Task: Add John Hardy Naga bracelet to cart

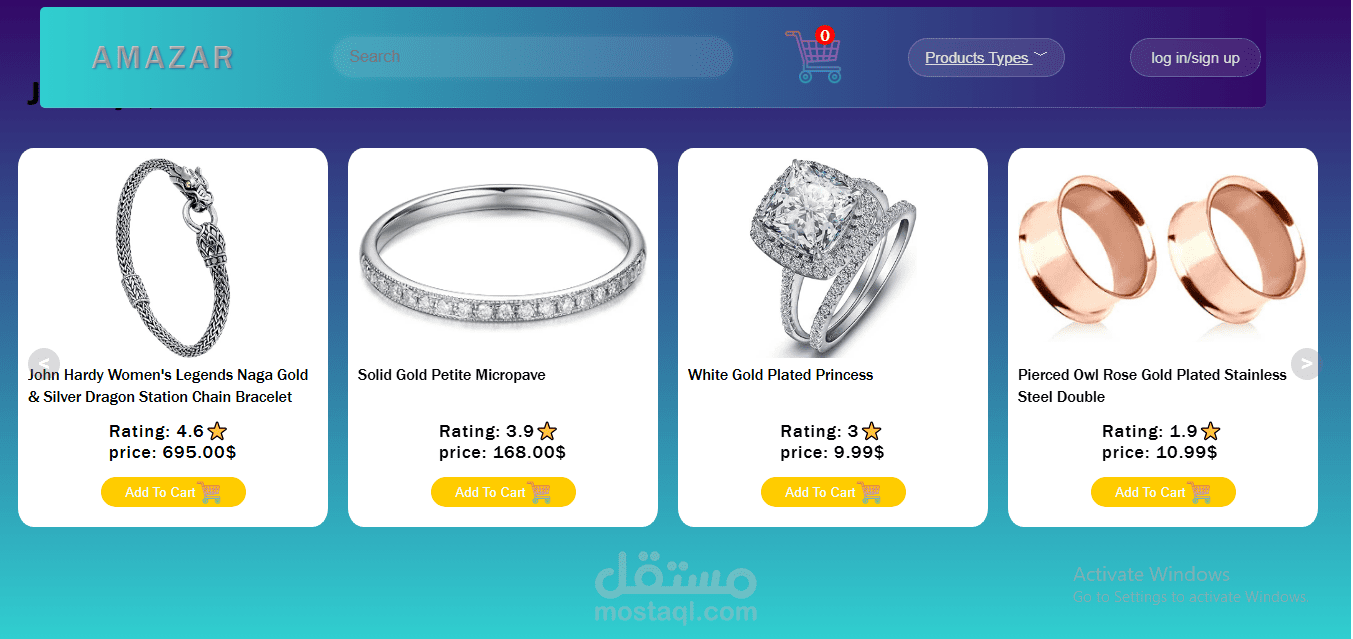Action: (x=173, y=492)
